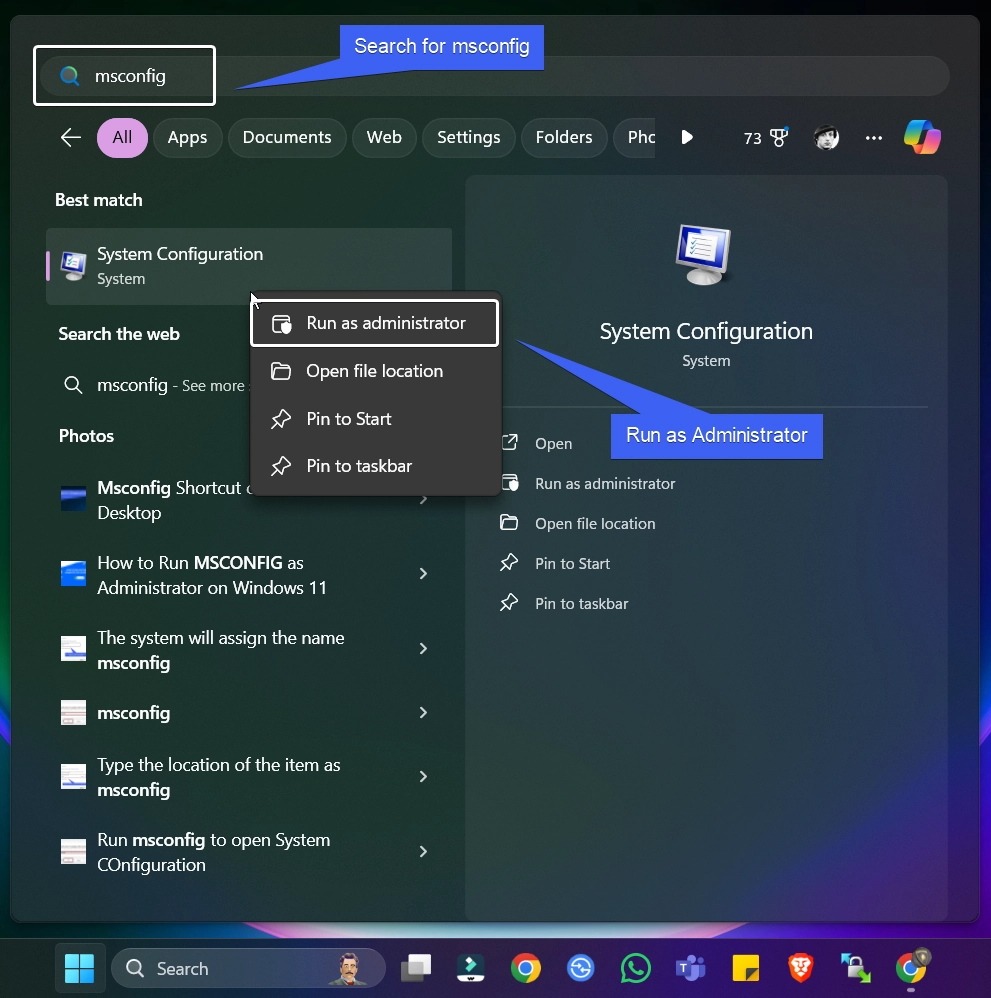Screen dimensions: 991x998
Task: Open the System Configuration best match result
Action: tap(249, 266)
